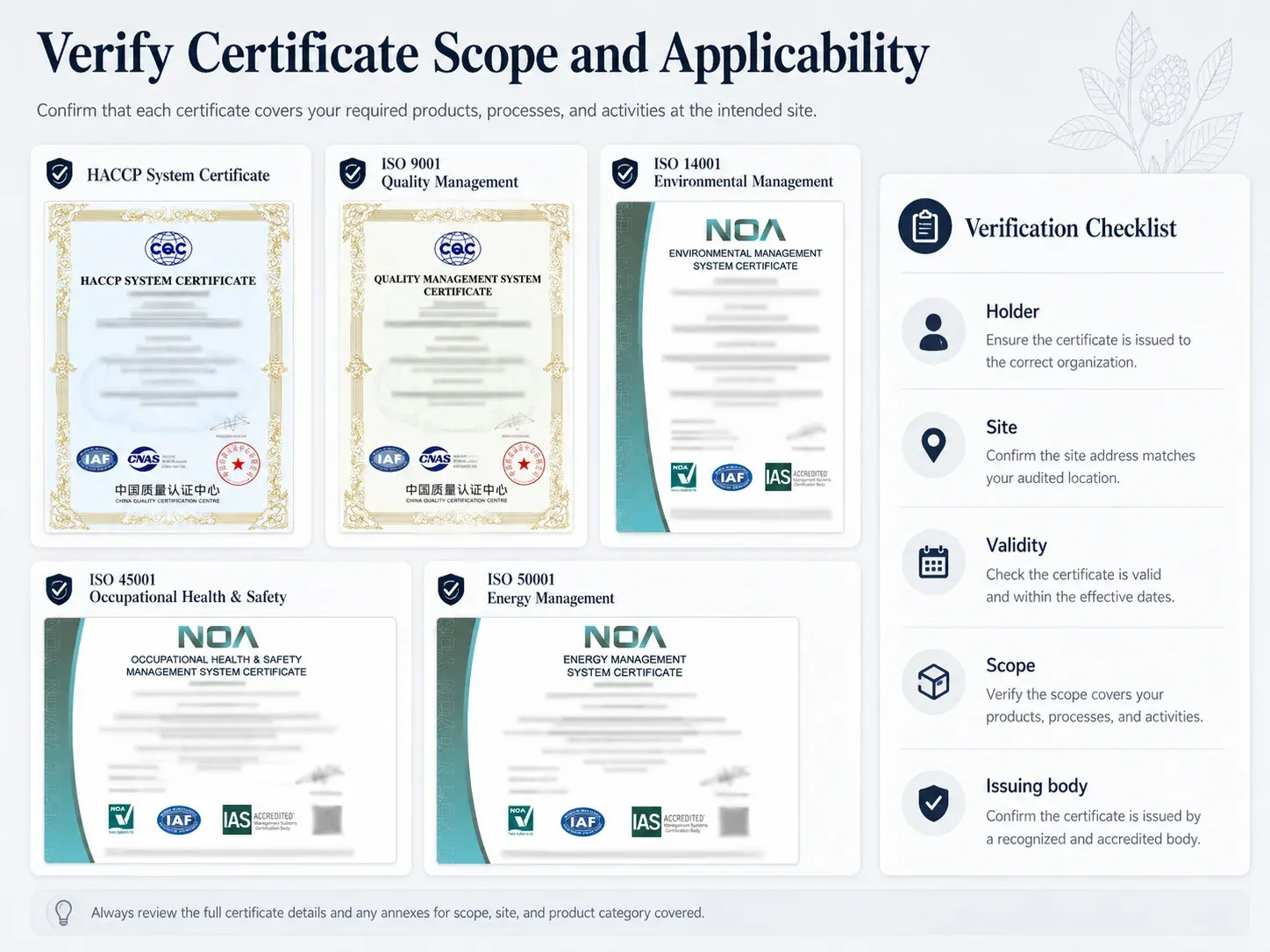Click the CQC logo on HACCP certificate

[168, 249]
